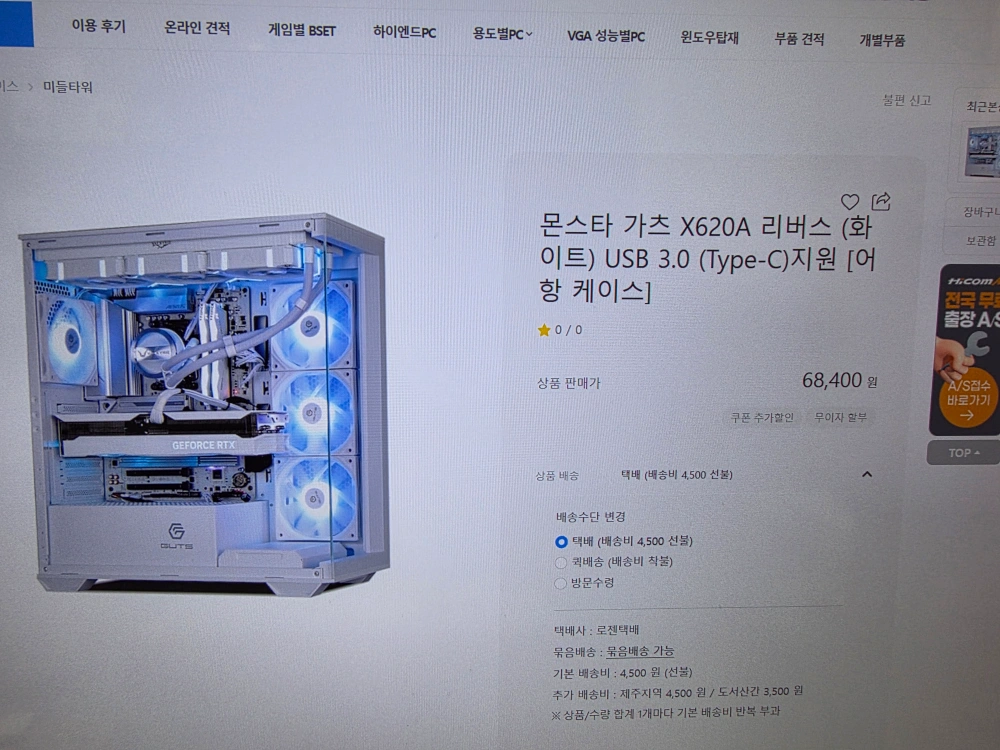The width and height of the screenshot is (1000, 750).
Task: Click the 불편 신고 link
Action: [x=906, y=100]
